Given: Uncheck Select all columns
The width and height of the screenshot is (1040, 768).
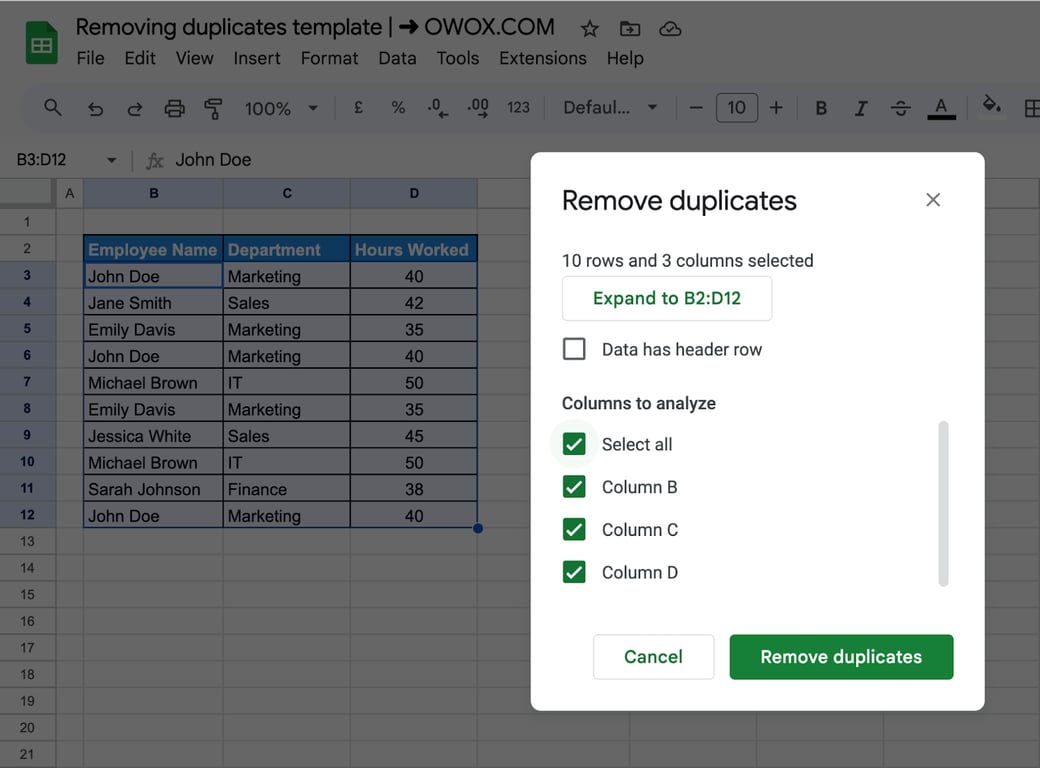Looking at the screenshot, I should (x=574, y=444).
